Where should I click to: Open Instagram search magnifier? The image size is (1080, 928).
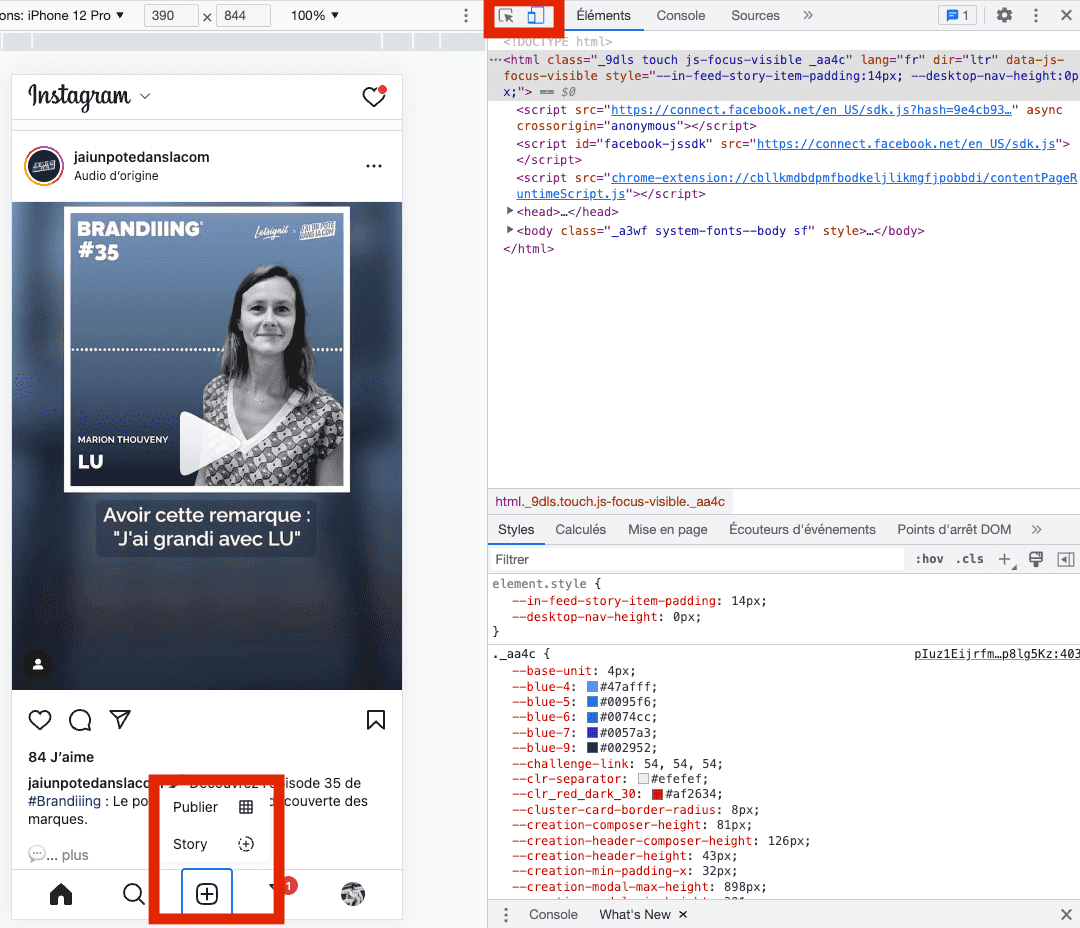point(134,894)
